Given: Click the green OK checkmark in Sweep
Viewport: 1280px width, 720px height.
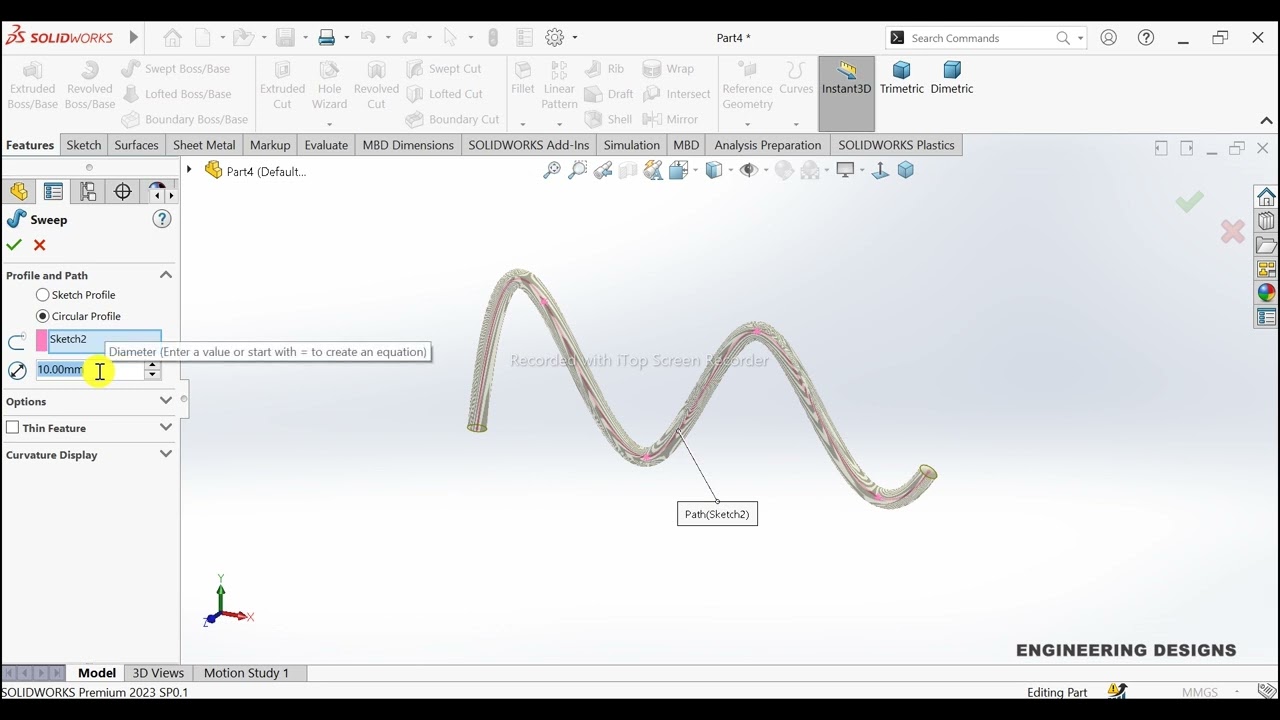Looking at the screenshot, I should click(x=14, y=245).
